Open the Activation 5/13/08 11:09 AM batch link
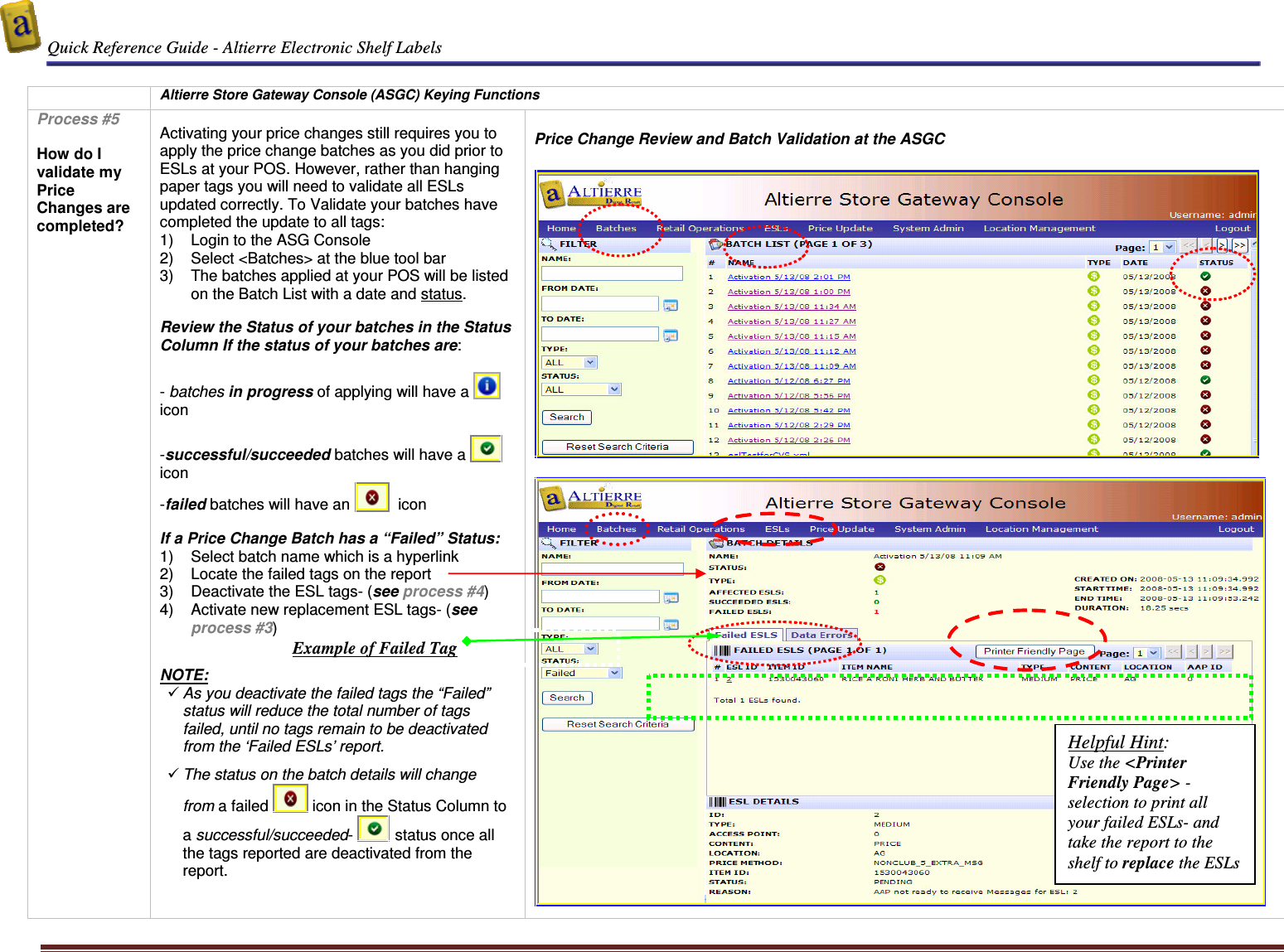 pos(792,365)
